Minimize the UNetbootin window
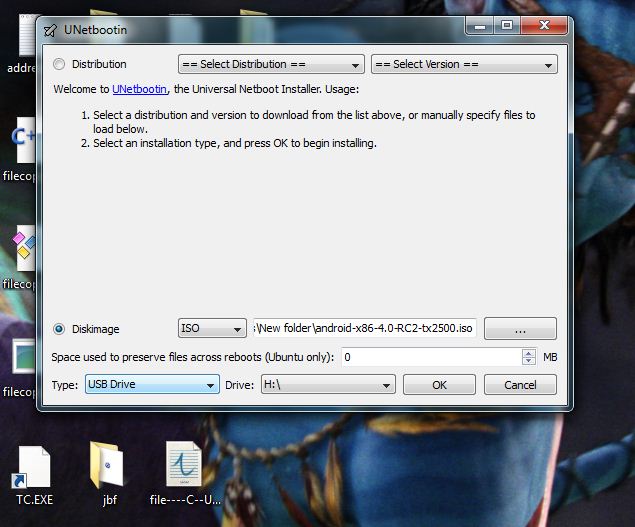 (x=480, y=26)
